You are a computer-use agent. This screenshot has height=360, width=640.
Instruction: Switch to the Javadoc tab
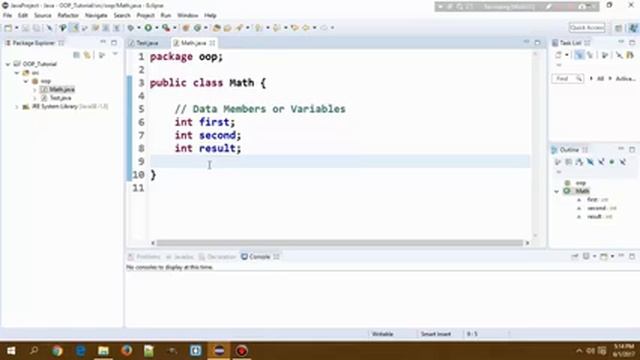click(180, 257)
